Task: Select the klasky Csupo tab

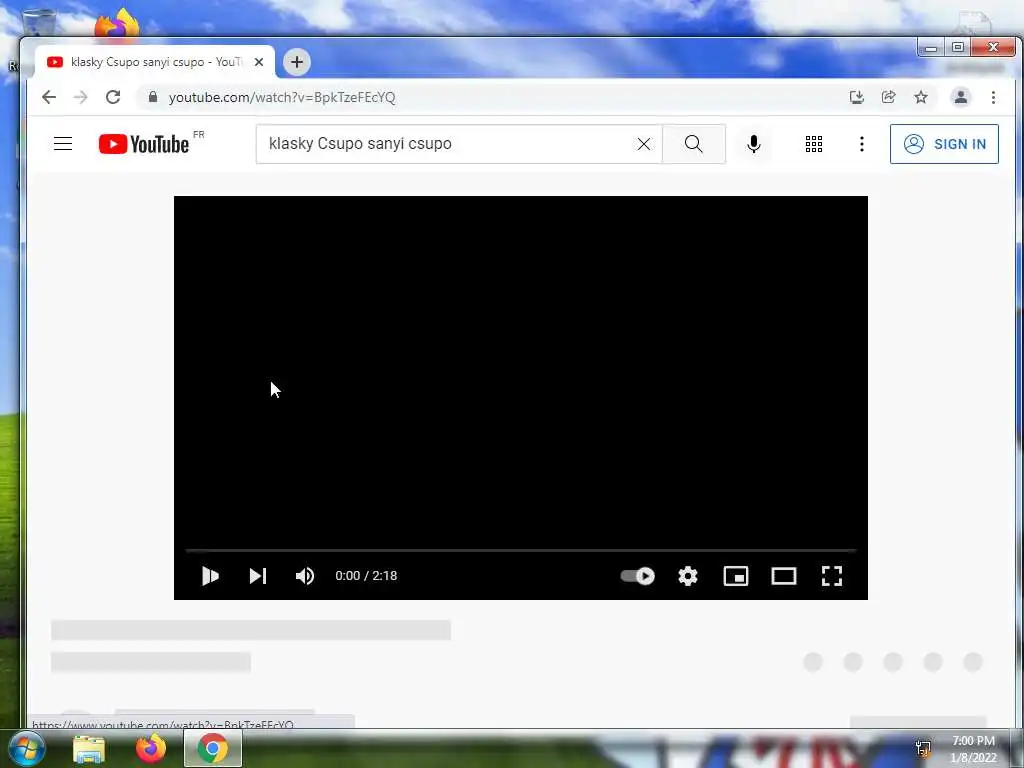Action: tap(155, 62)
